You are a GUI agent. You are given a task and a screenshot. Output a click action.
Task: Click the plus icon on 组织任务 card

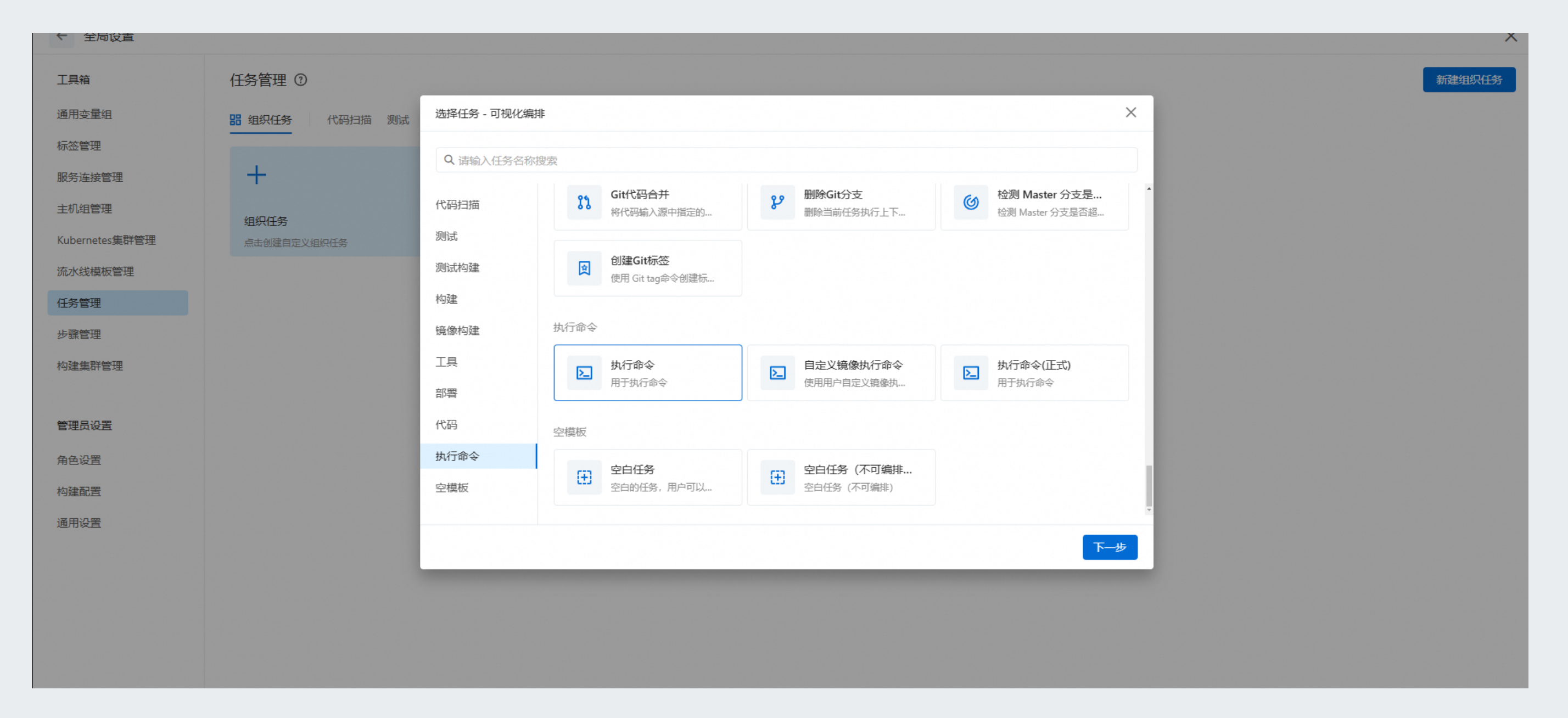coord(256,175)
